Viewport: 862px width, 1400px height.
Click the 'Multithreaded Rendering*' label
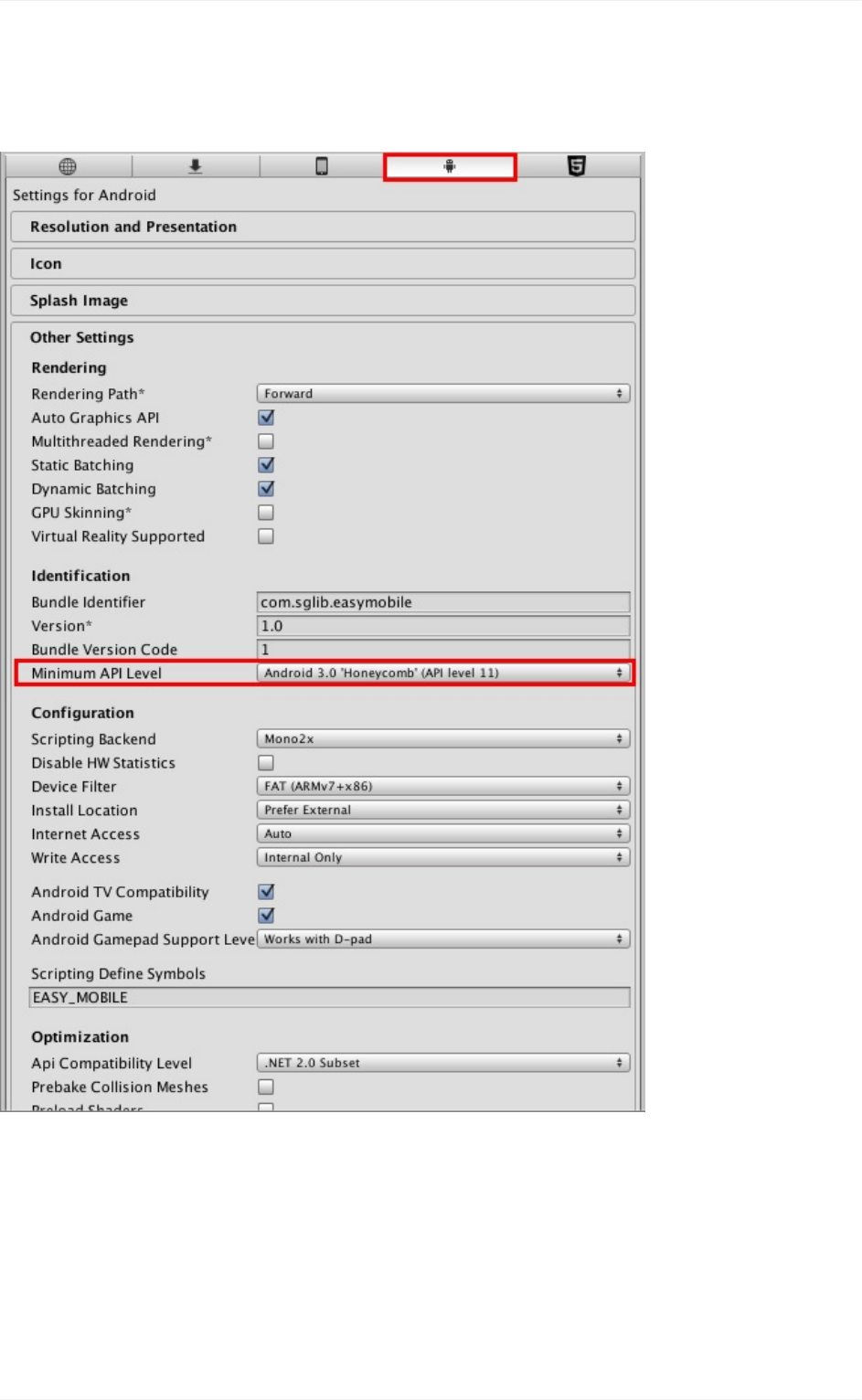[x=122, y=441]
